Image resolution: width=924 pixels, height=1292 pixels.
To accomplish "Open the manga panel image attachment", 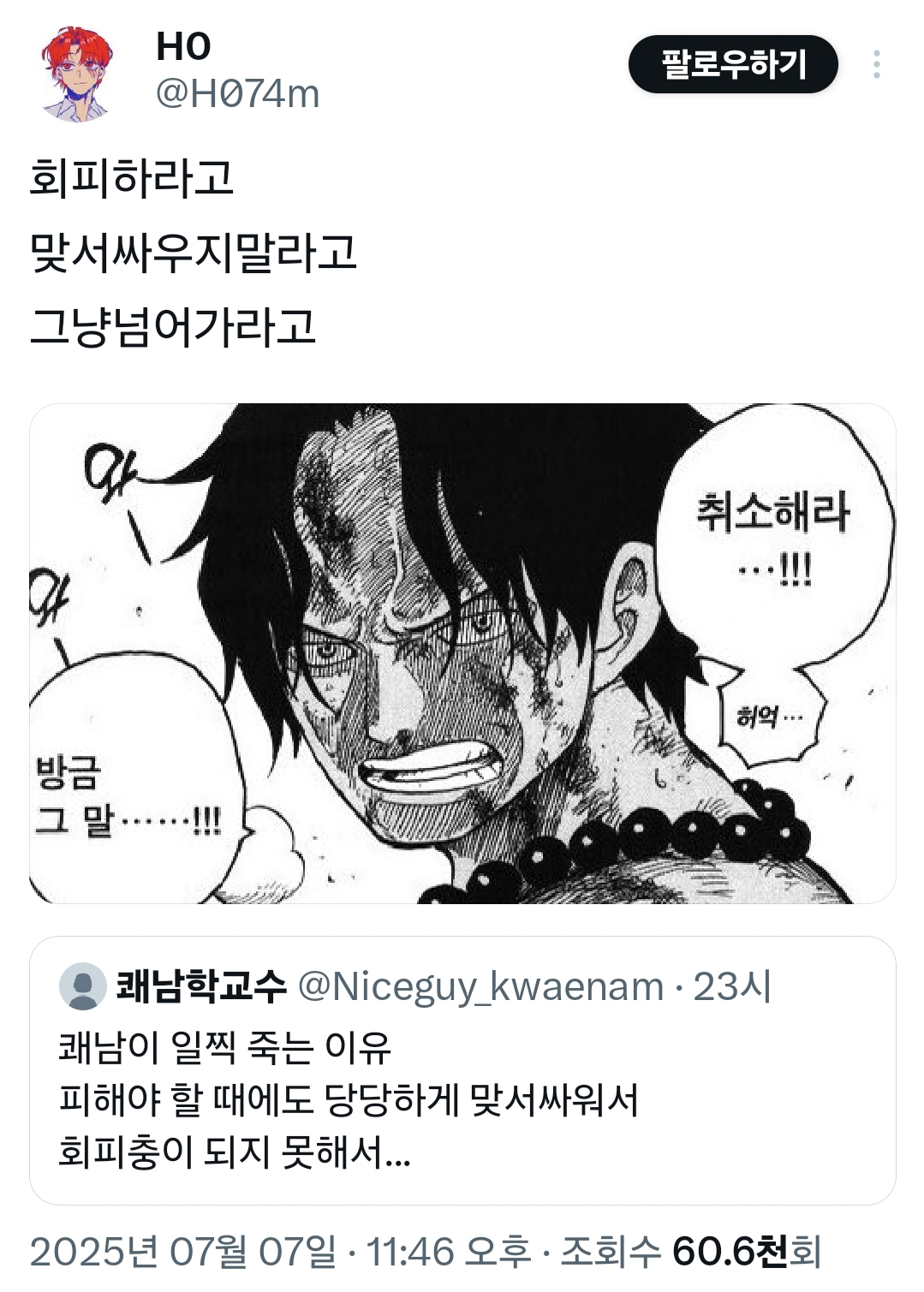I will coord(462,653).
